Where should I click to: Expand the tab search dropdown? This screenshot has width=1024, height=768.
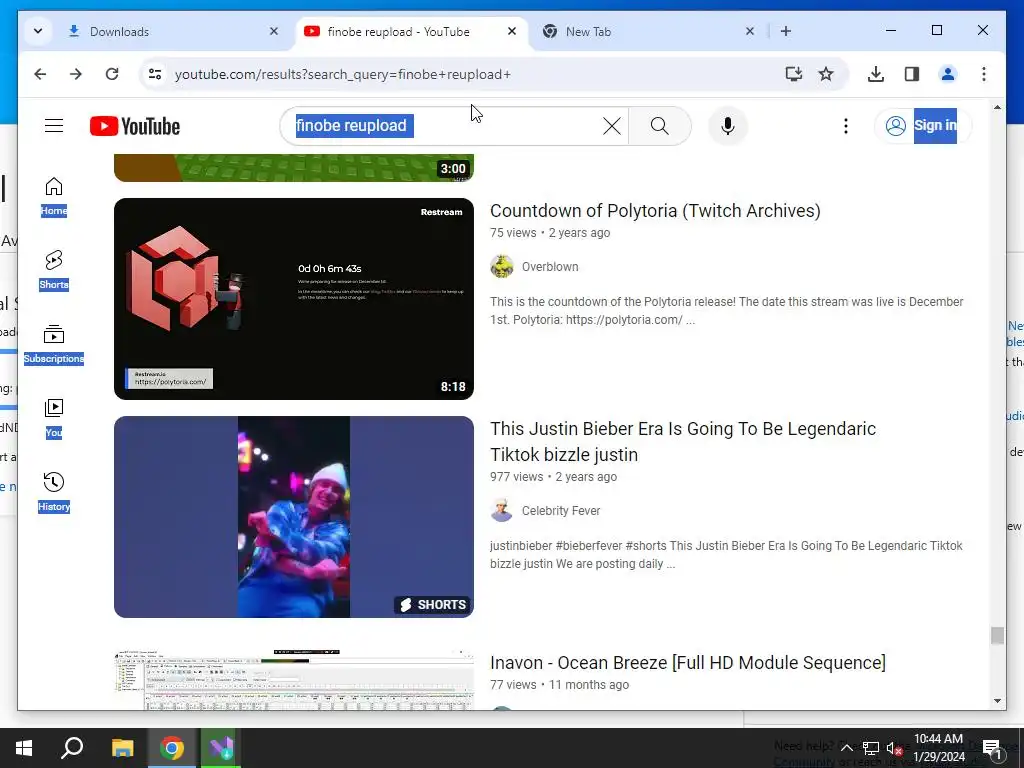pos(38,31)
